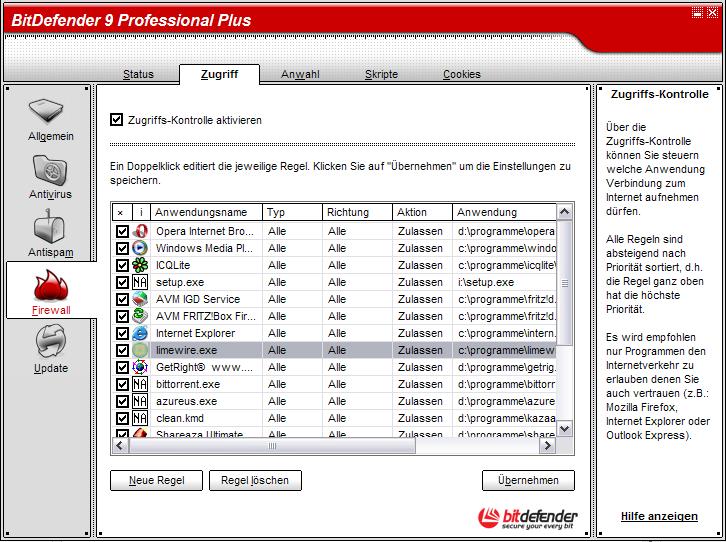The height and width of the screenshot is (542, 726).
Task: Select the bittorrent.exe rule name
Action: point(188,384)
